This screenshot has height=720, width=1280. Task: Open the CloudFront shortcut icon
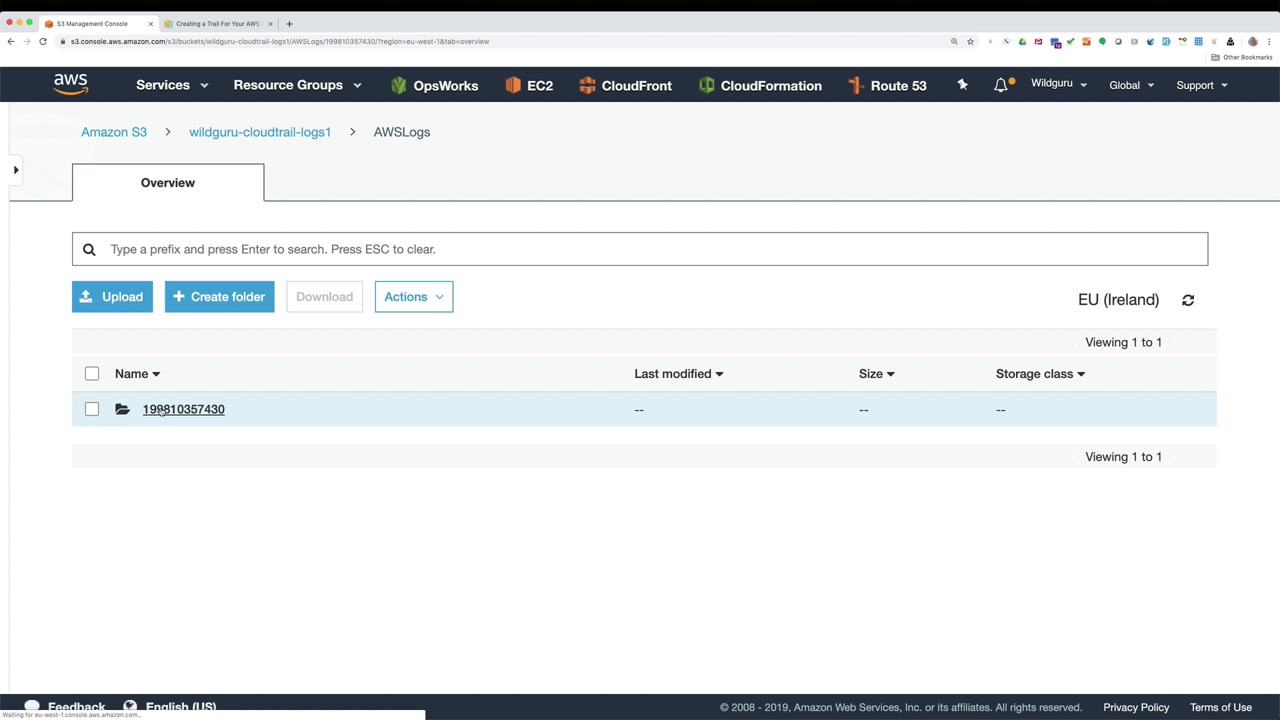587,85
